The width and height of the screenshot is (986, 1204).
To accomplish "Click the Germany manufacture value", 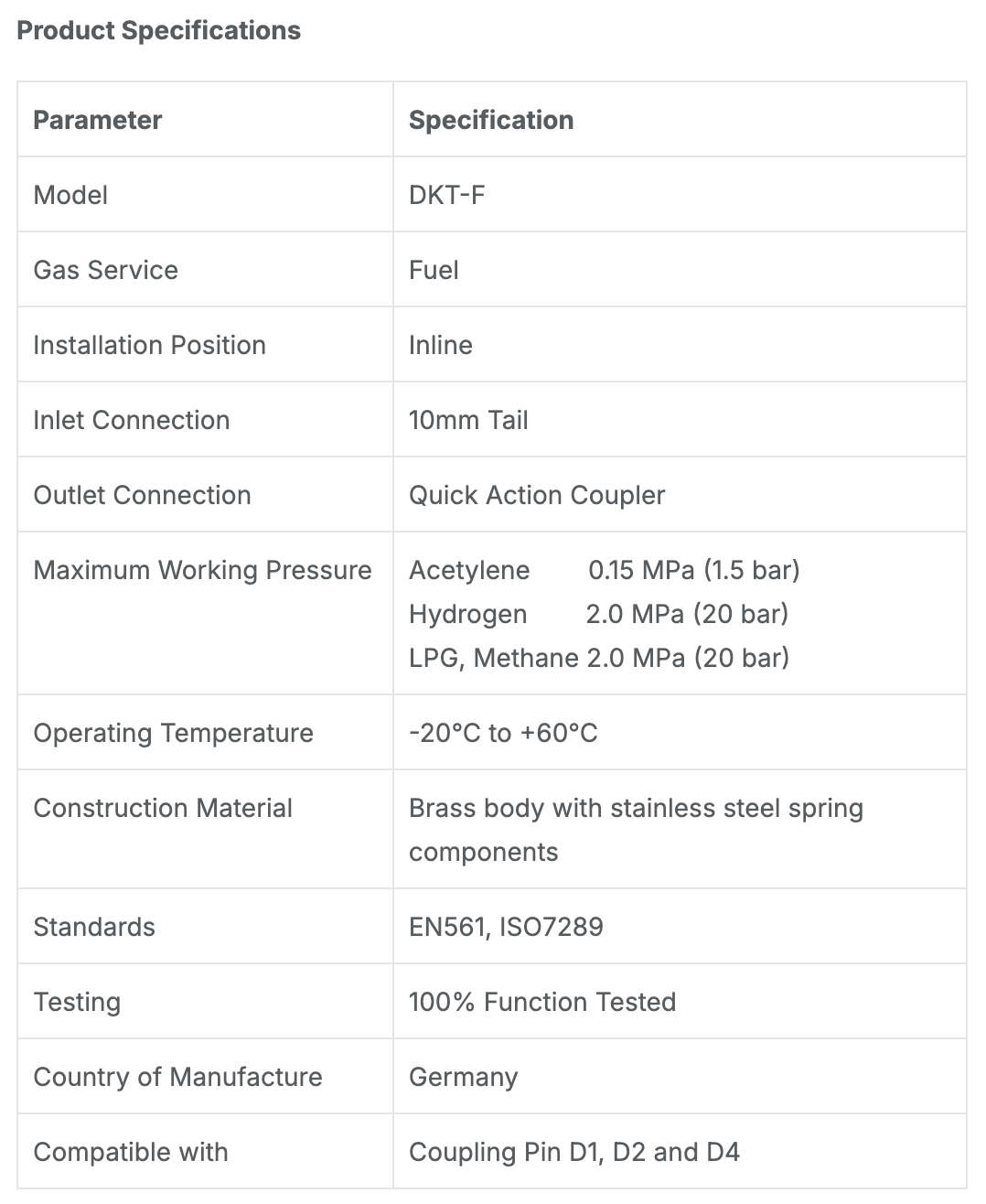I will (x=464, y=1077).
